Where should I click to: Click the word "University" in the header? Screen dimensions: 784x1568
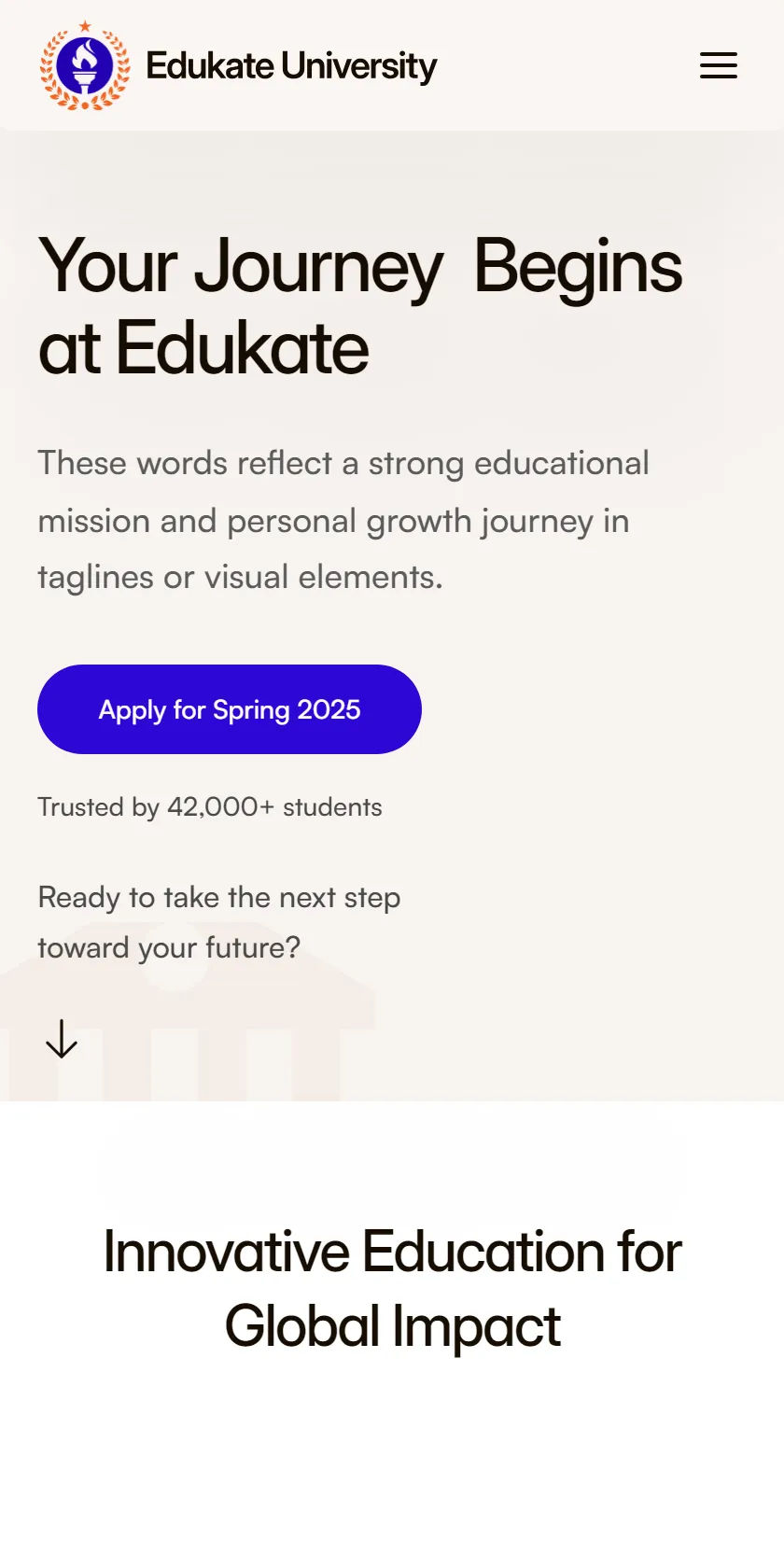coord(358,66)
